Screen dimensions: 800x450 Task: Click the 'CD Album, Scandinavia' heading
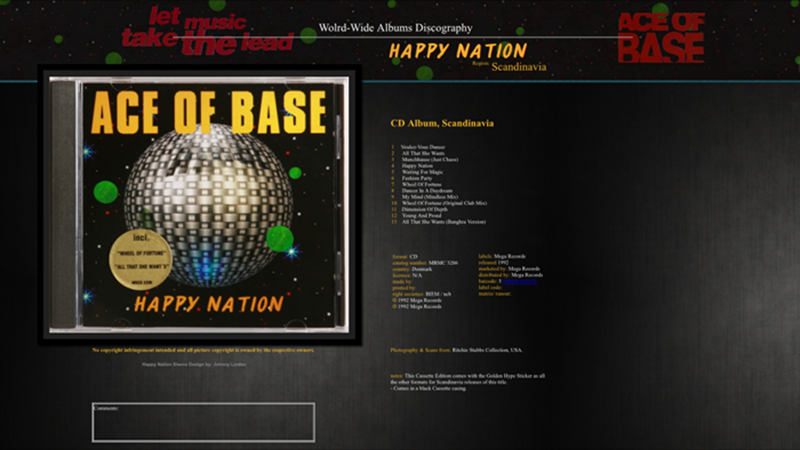(441, 124)
